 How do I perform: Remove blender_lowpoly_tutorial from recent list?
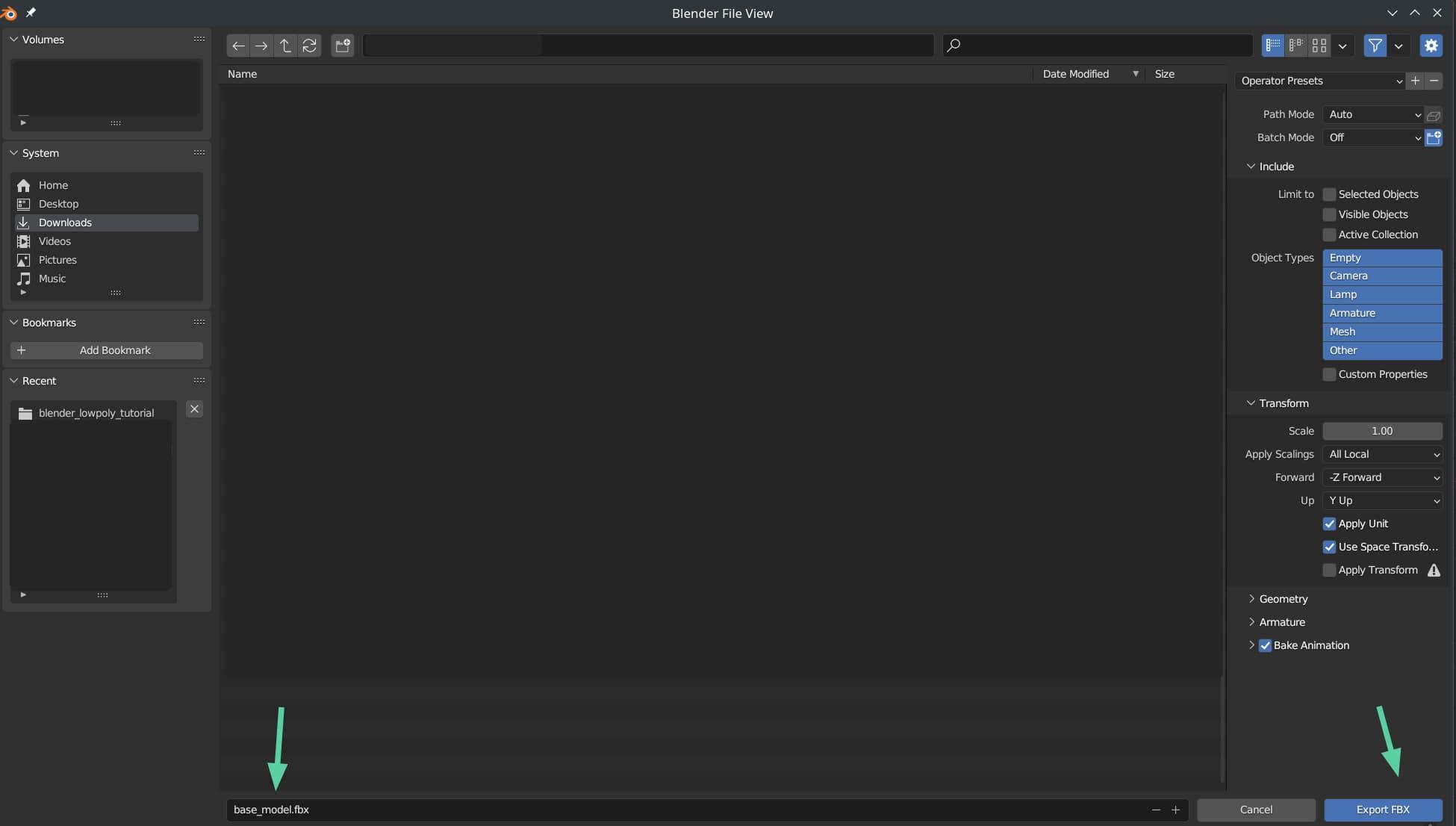(194, 409)
